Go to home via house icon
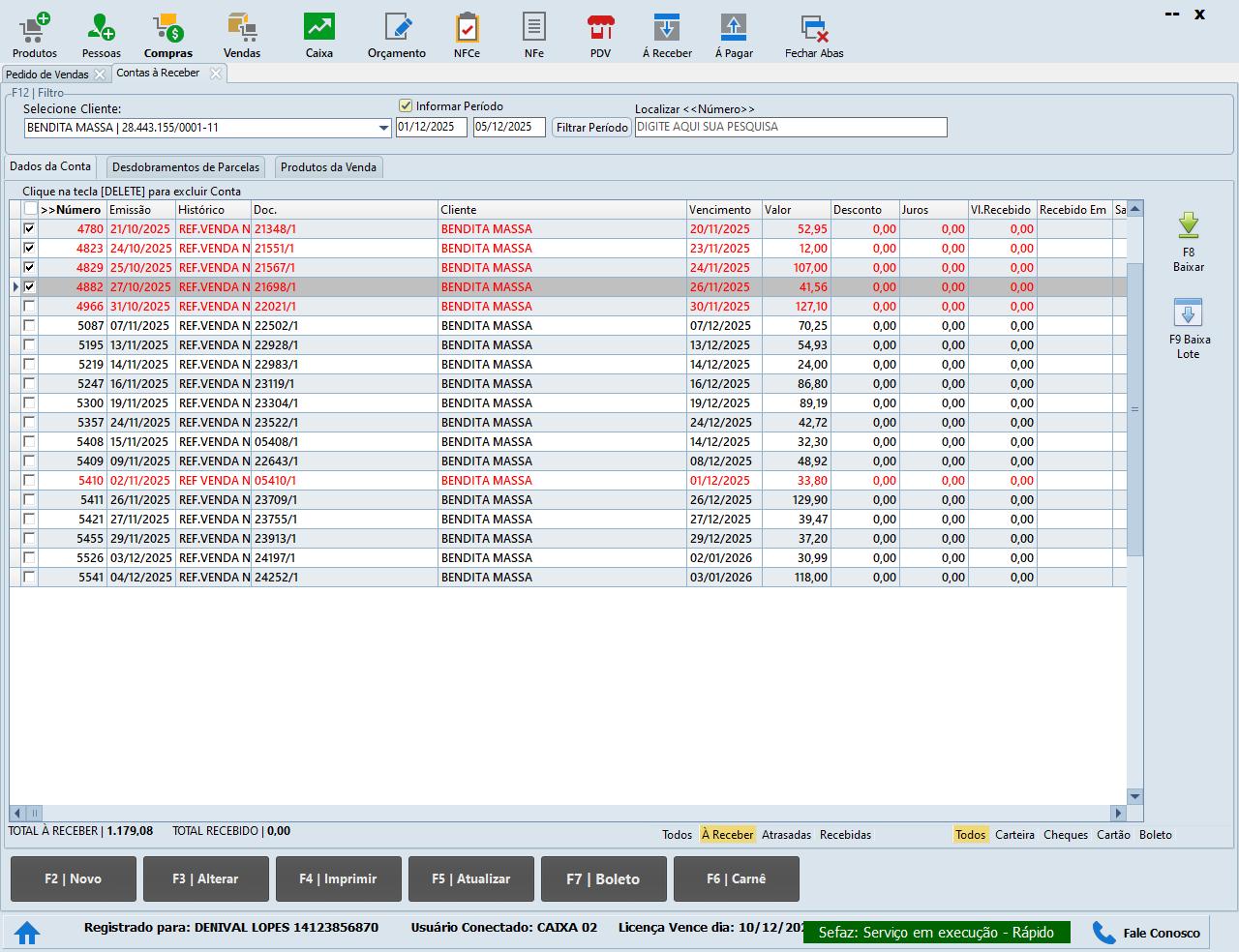The width and height of the screenshot is (1239, 952). [27, 933]
